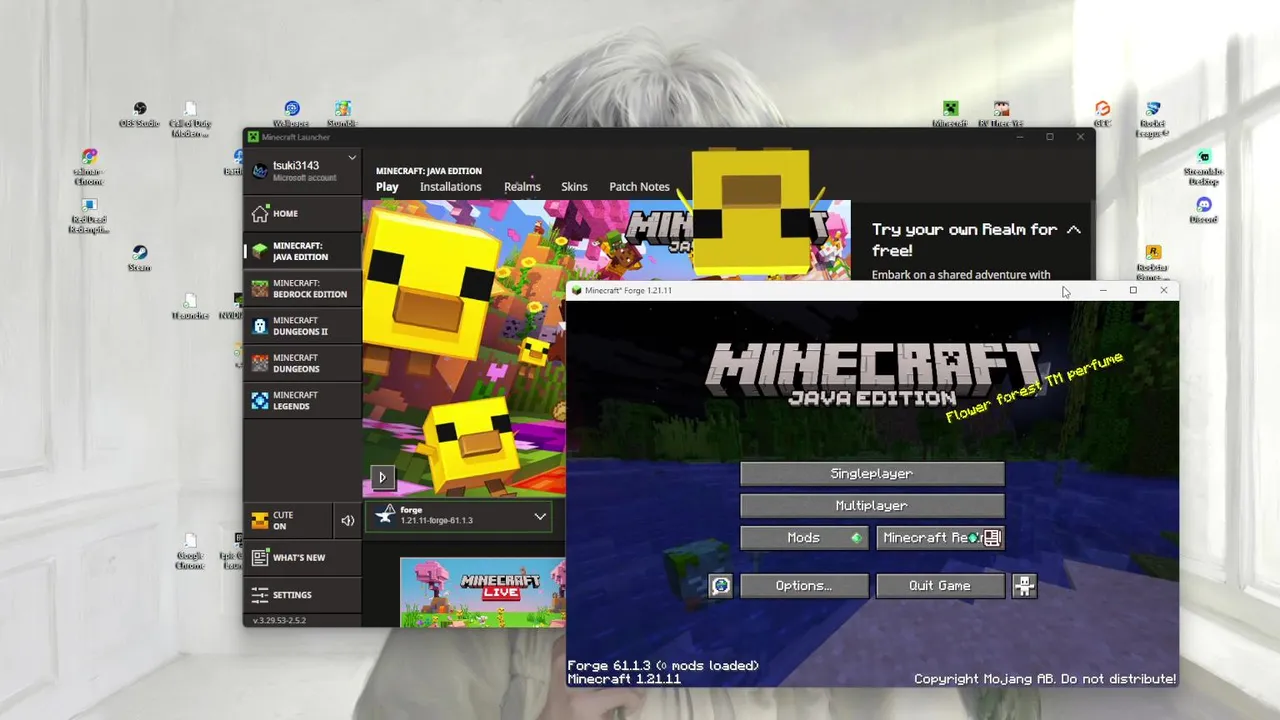Click the launcher version v.3.29.53-2.5.2 text
Image resolution: width=1280 pixels, height=720 pixels.
point(279,621)
